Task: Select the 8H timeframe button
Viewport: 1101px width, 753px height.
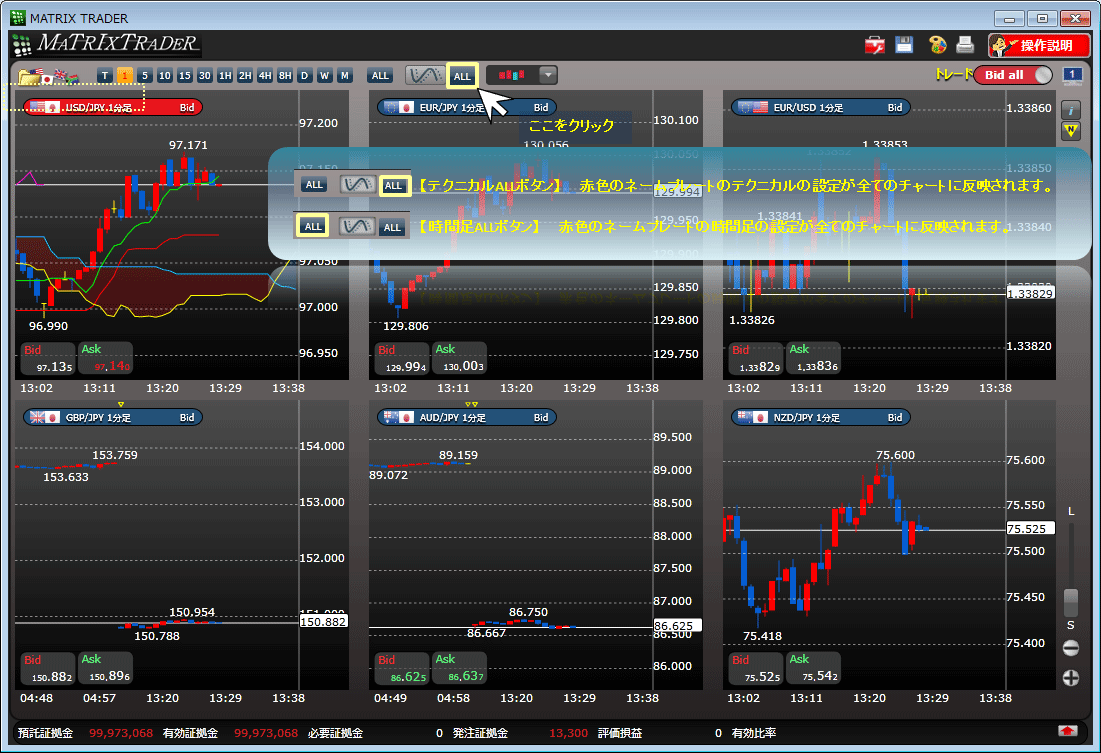Action: [284, 76]
